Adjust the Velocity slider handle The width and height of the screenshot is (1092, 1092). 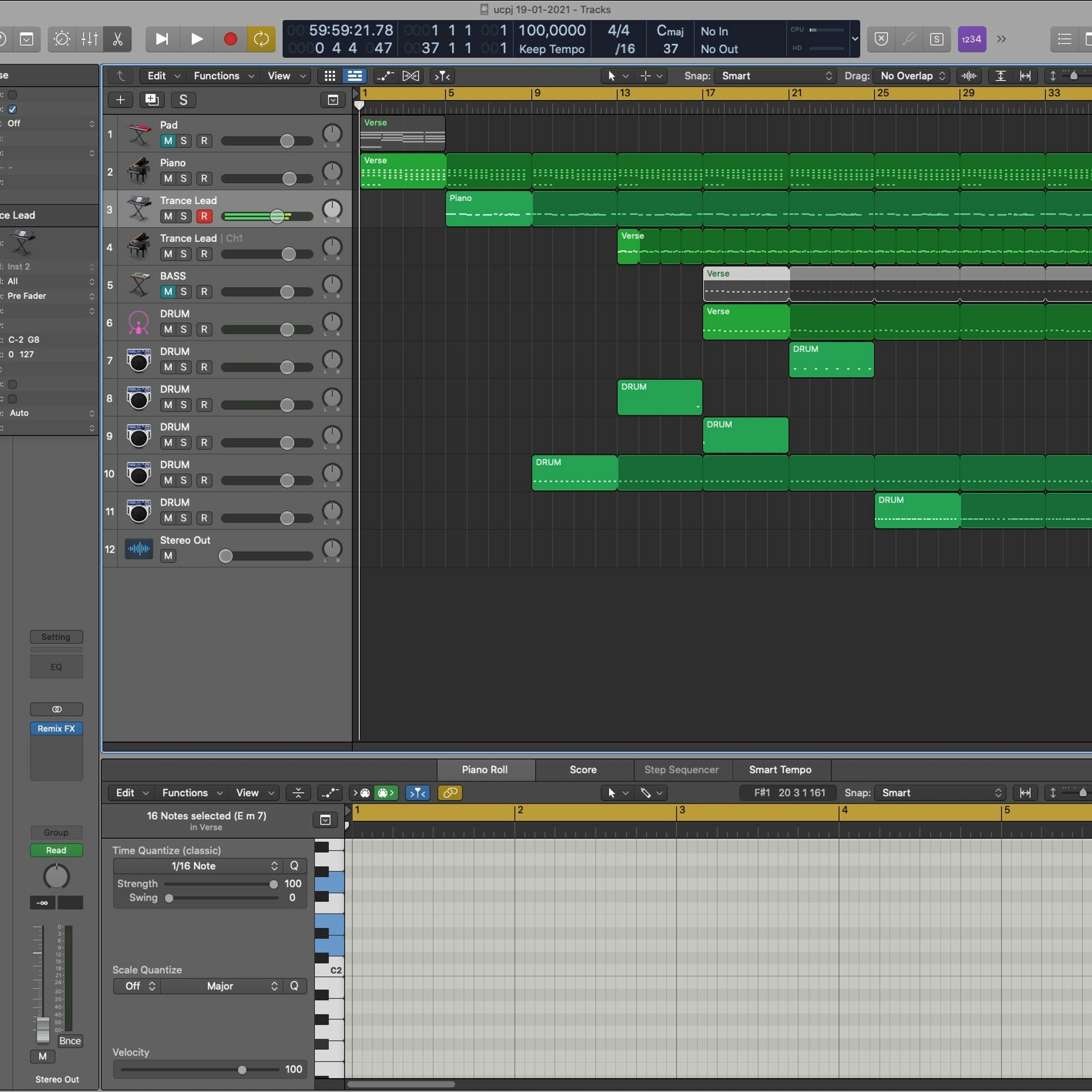(242, 1069)
